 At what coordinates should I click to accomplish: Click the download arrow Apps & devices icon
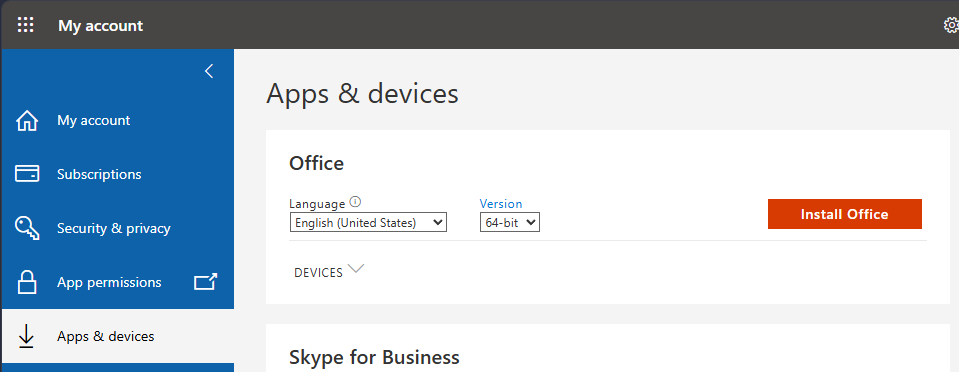tap(26, 337)
